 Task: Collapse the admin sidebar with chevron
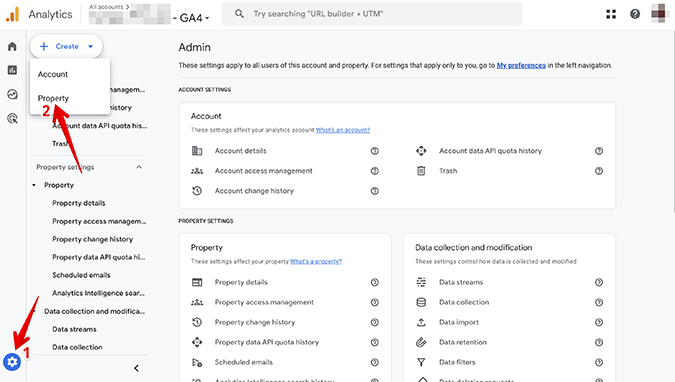pos(136,368)
